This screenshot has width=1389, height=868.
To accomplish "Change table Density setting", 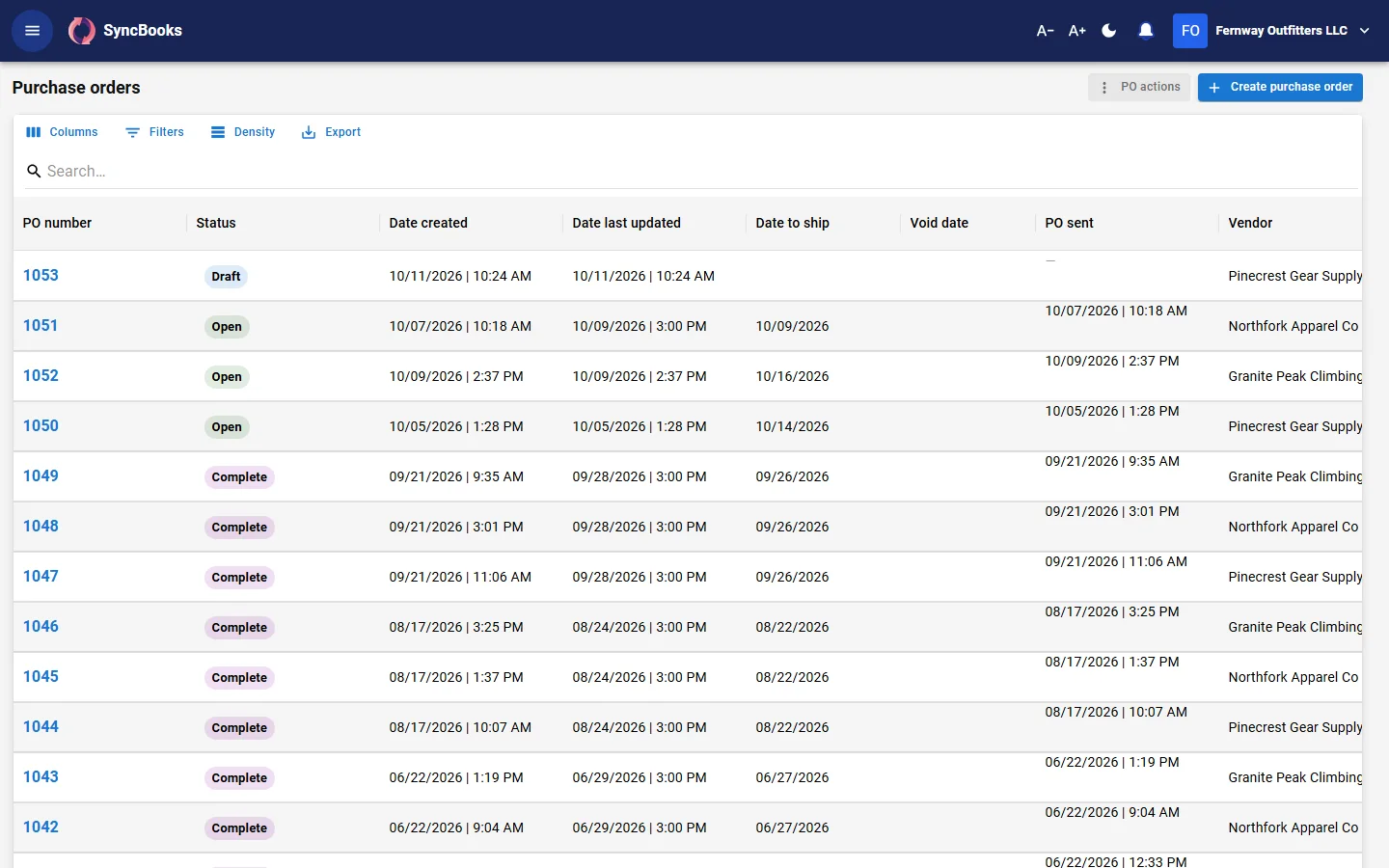I will click(243, 132).
